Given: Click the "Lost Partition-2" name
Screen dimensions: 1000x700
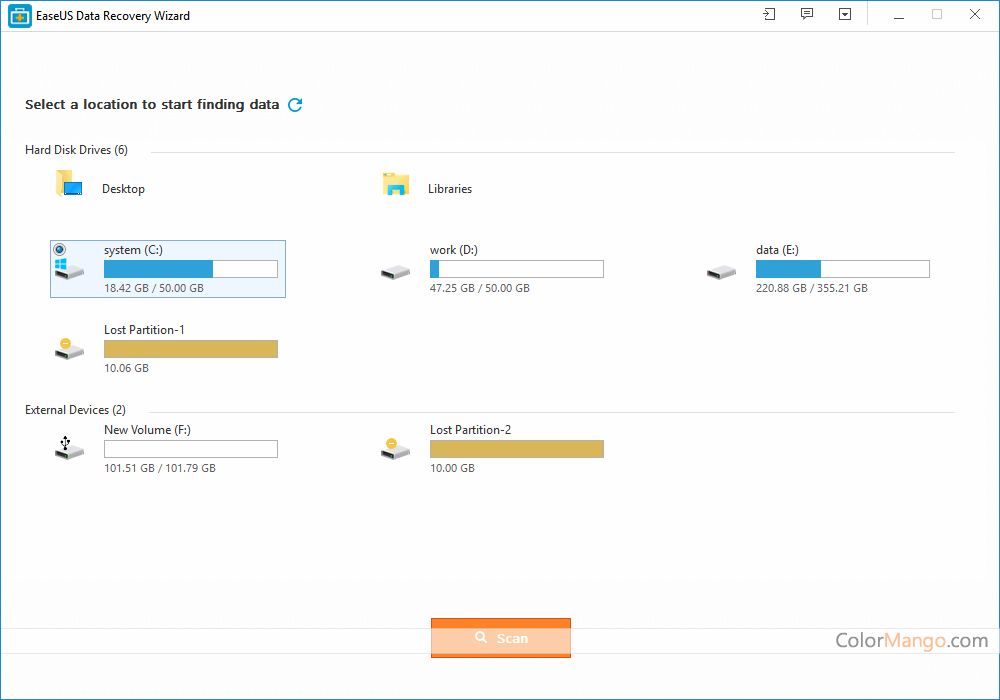Looking at the screenshot, I should (470, 430).
